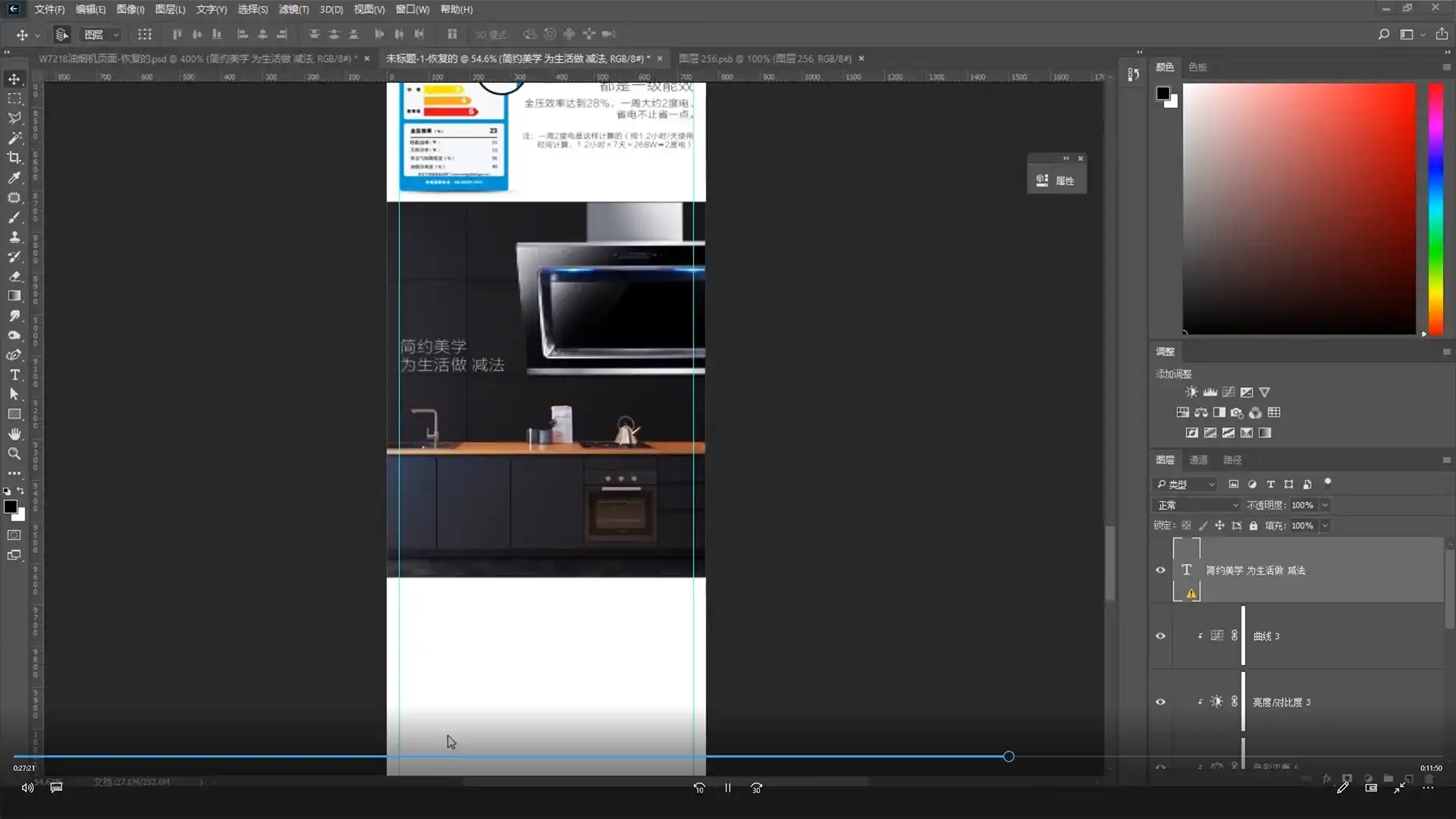Open the 属性 floating panel button
The image size is (1456, 819).
pos(1056,180)
